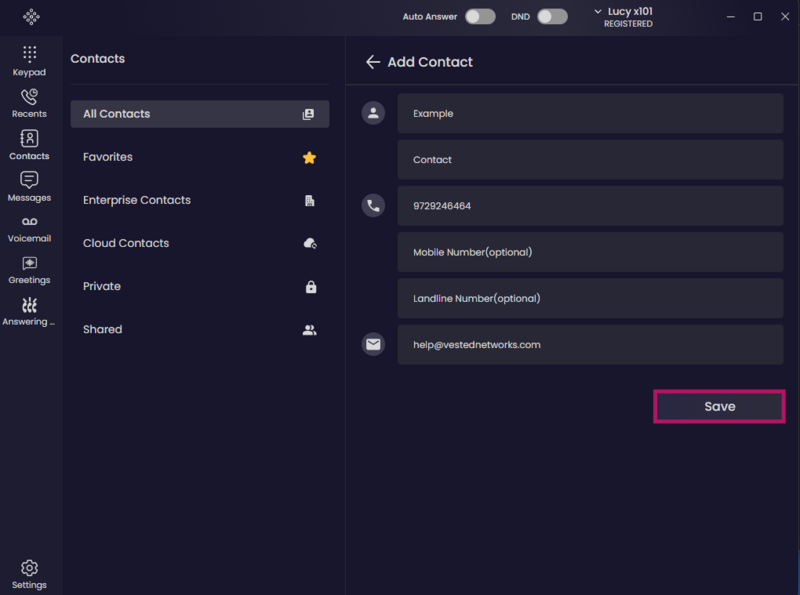Select the Cloud Contacts list
This screenshot has width=800, height=595.
click(x=200, y=243)
